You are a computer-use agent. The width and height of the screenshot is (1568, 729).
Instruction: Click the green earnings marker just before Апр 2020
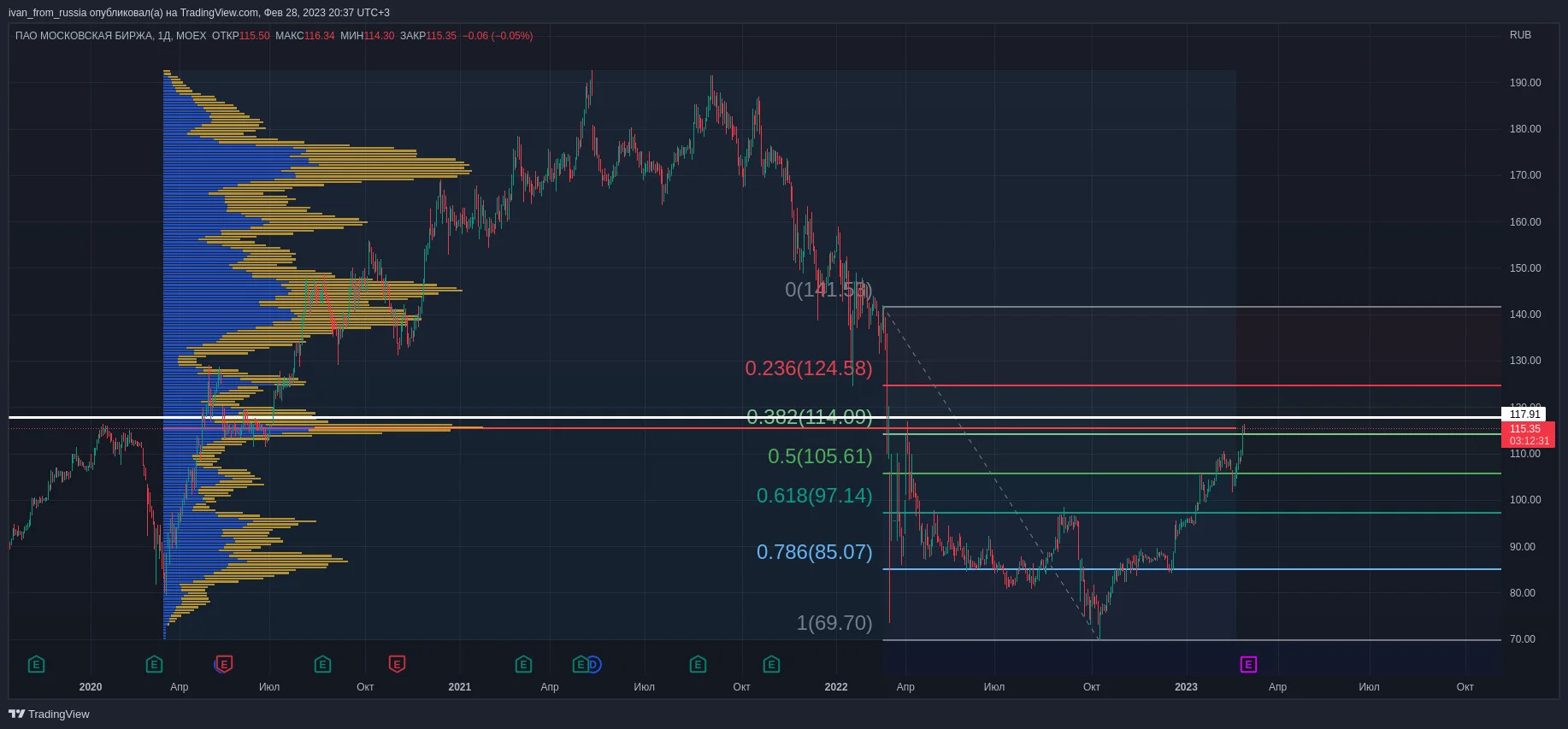pyautogui.click(x=154, y=664)
